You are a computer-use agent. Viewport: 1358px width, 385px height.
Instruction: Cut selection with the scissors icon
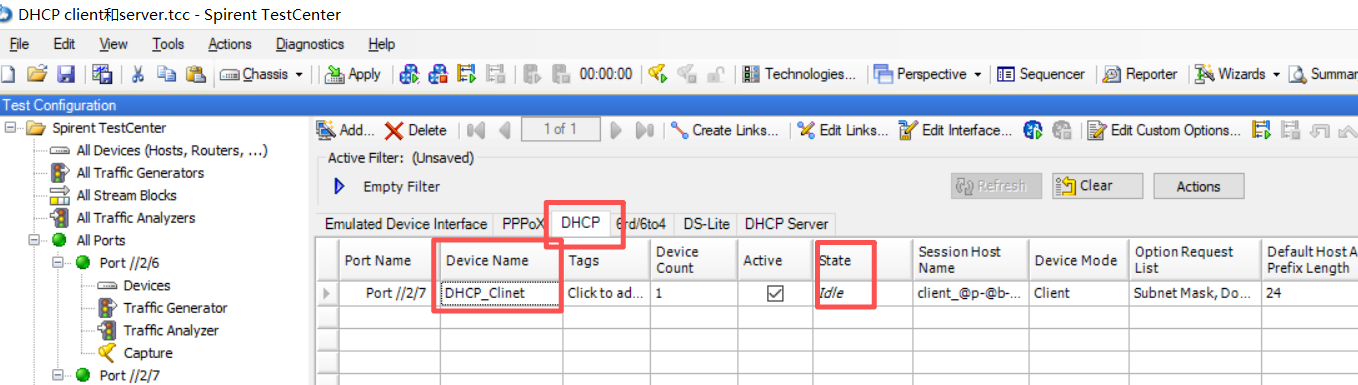(139, 74)
